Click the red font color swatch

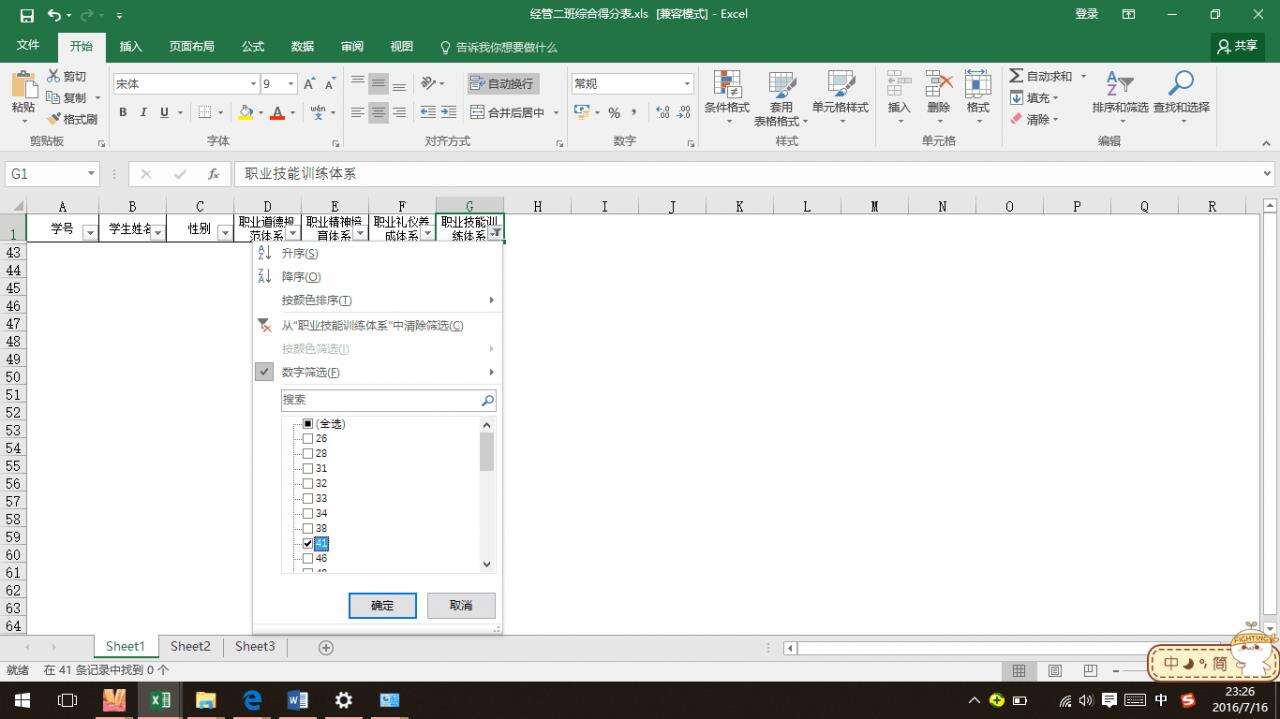coord(278,113)
